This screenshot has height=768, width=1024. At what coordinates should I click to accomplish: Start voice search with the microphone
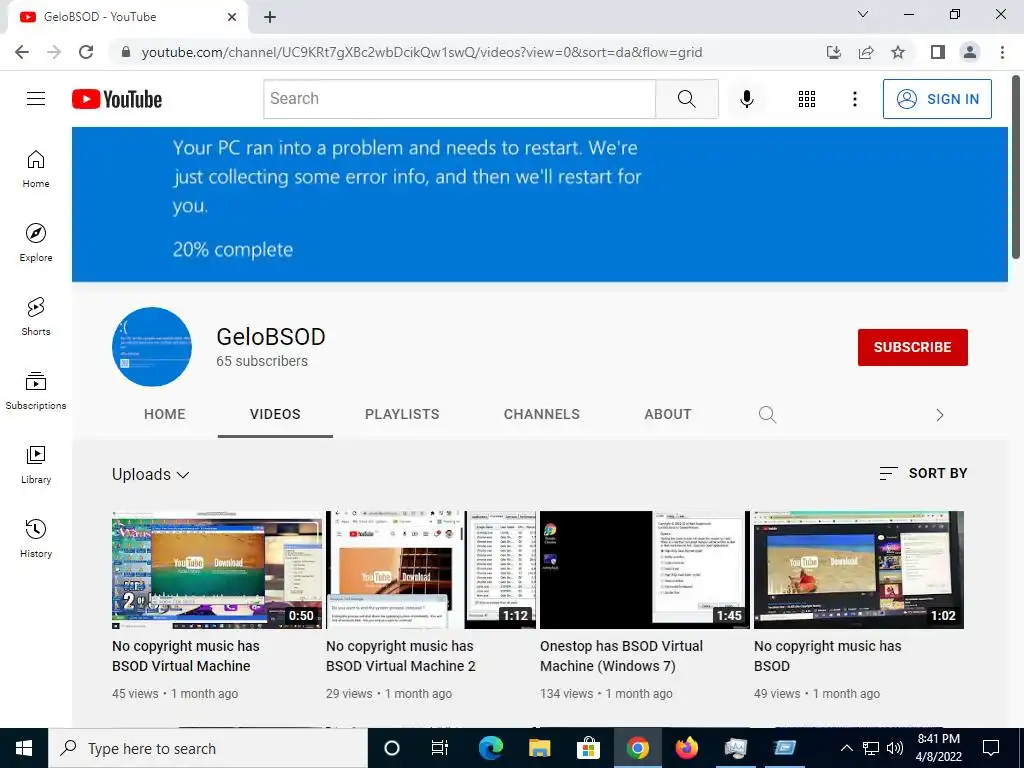click(x=746, y=99)
